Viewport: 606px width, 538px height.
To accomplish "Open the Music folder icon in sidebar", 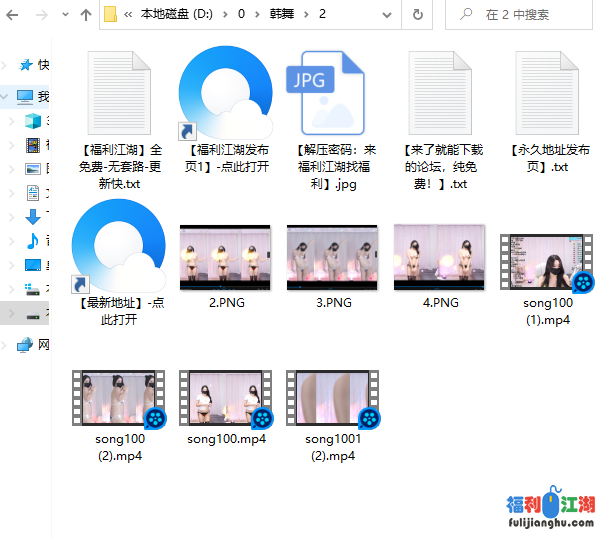I will (32, 240).
